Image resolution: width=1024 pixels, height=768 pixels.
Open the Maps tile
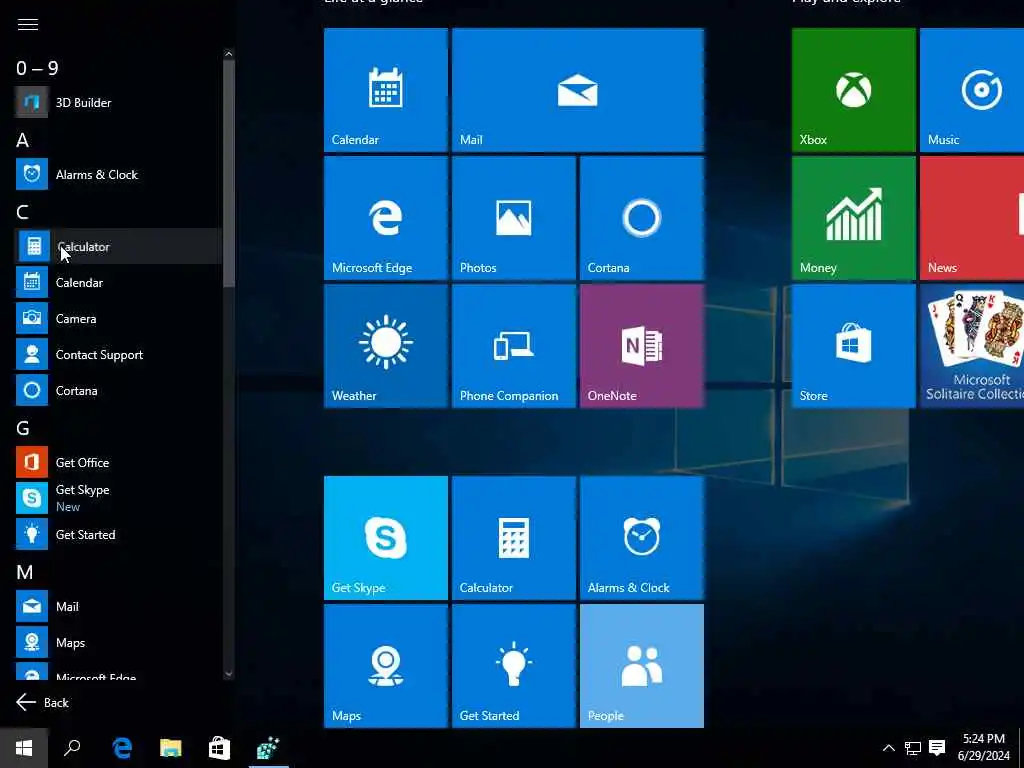(386, 665)
